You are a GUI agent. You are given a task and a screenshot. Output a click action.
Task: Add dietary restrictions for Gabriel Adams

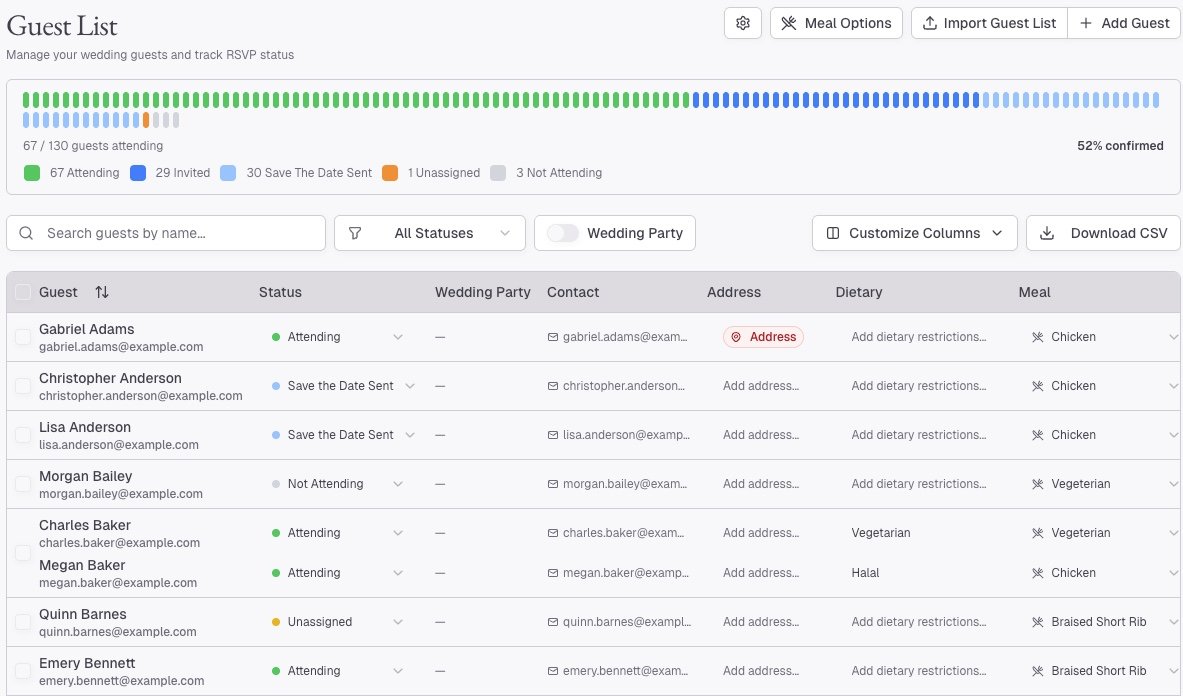pyautogui.click(x=918, y=337)
